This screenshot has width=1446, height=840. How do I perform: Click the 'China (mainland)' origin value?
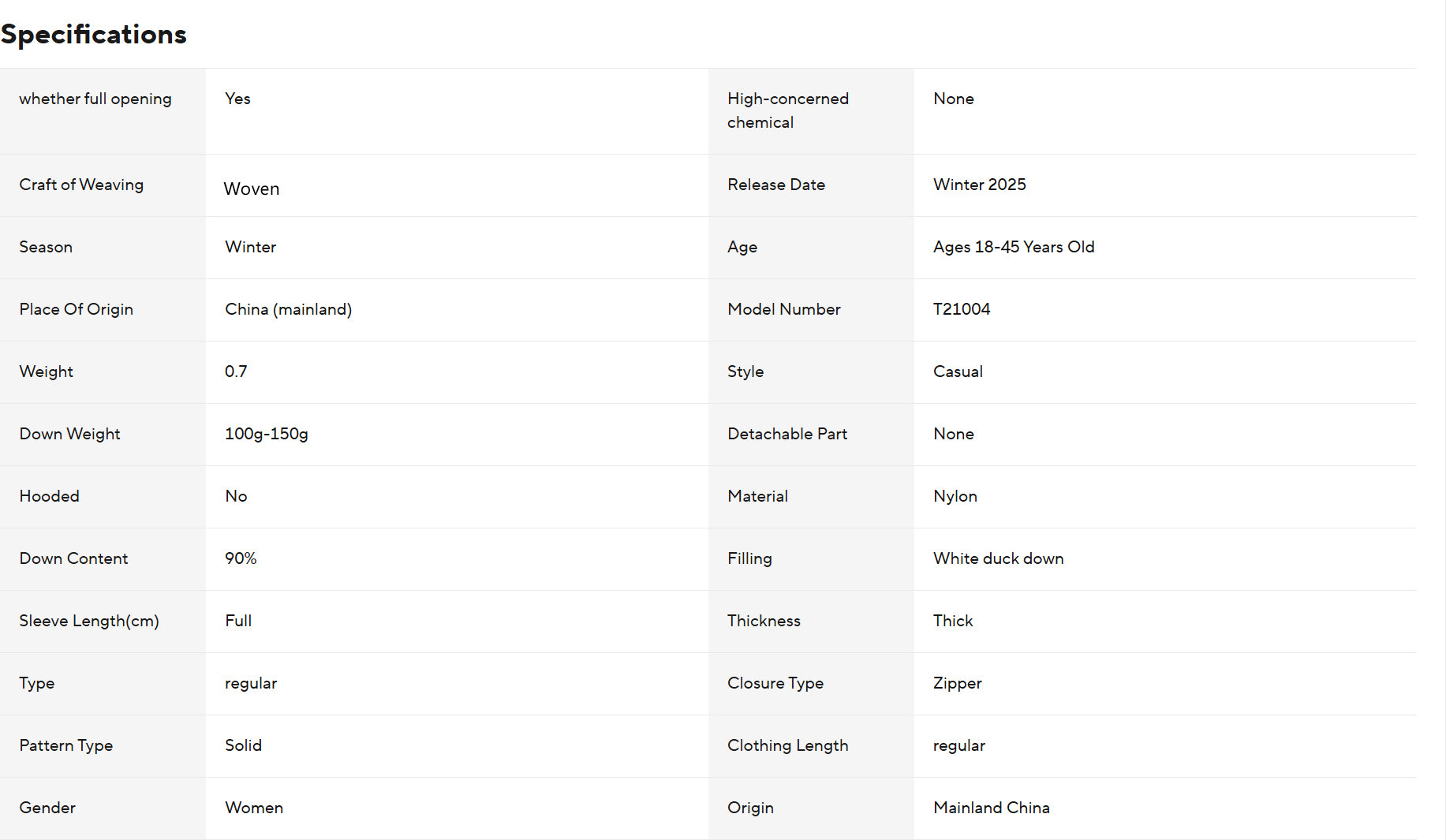point(288,309)
